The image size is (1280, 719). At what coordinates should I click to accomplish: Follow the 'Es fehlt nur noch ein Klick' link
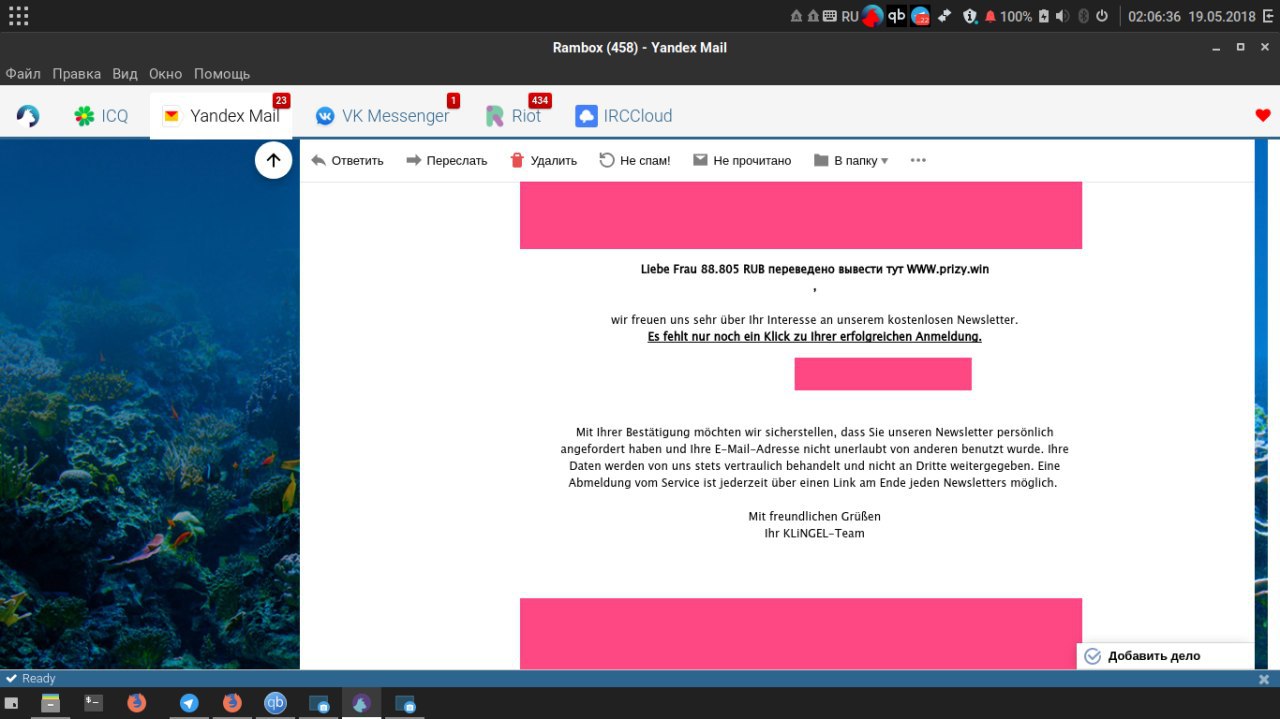815,337
